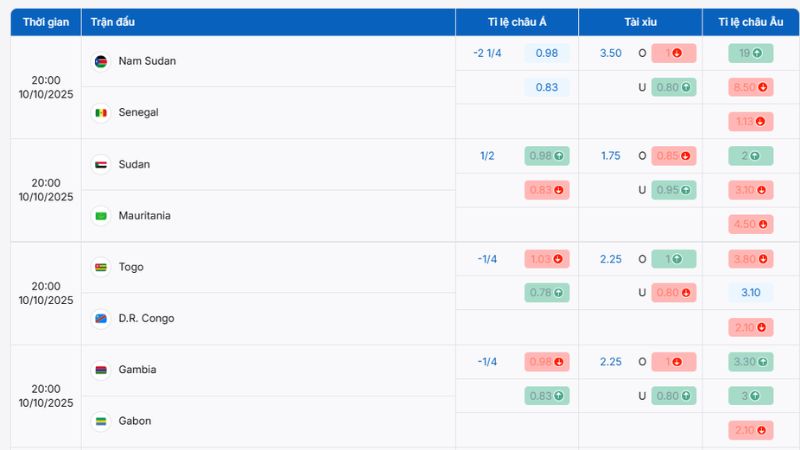Image resolution: width=800 pixels, height=450 pixels.
Task: Click the Trận đấu column header
Action: 115,22
